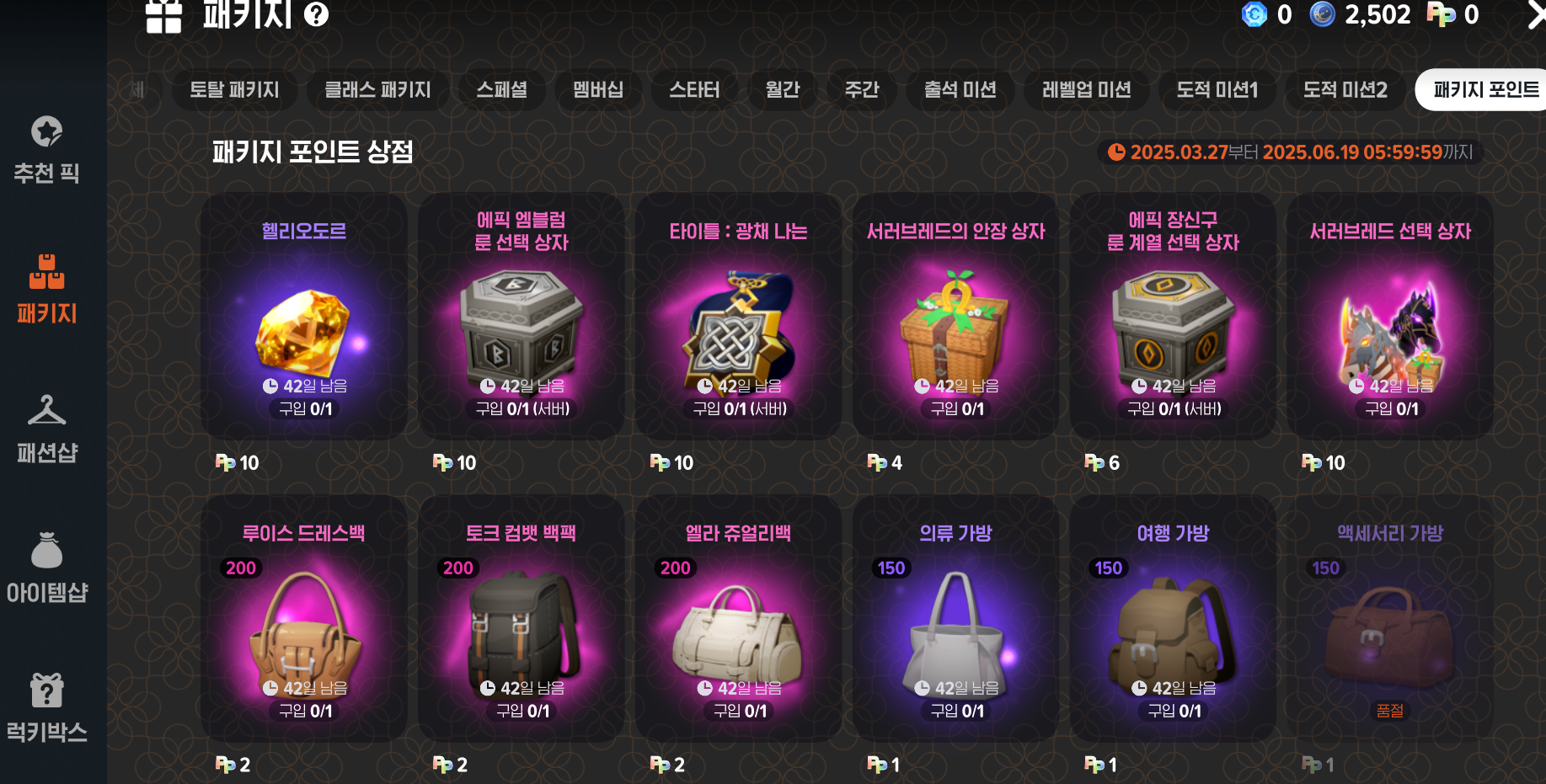Choose the 서러브레드 선택 상자 horse card
Image resolution: width=1546 pixels, height=784 pixels.
[1390, 317]
